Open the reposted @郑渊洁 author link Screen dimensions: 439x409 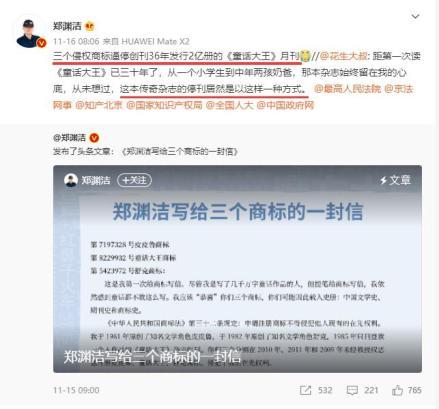click(x=69, y=137)
